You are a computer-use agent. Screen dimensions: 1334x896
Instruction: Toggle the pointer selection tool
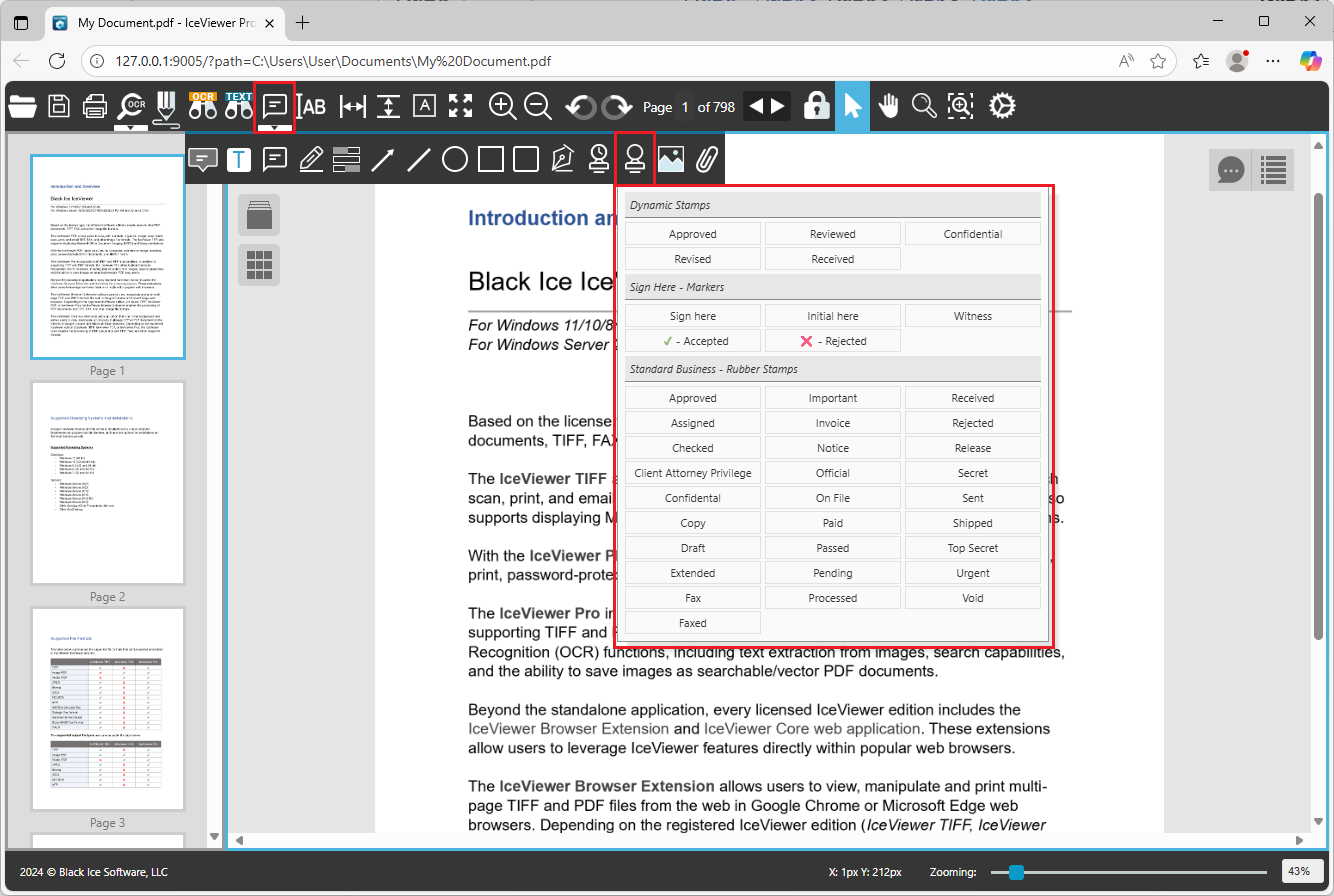click(x=852, y=107)
